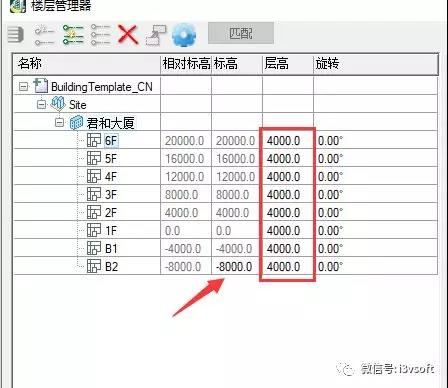Click B2 rotation 0.00° cell
The width and height of the screenshot is (448, 388).
point(375,267)
